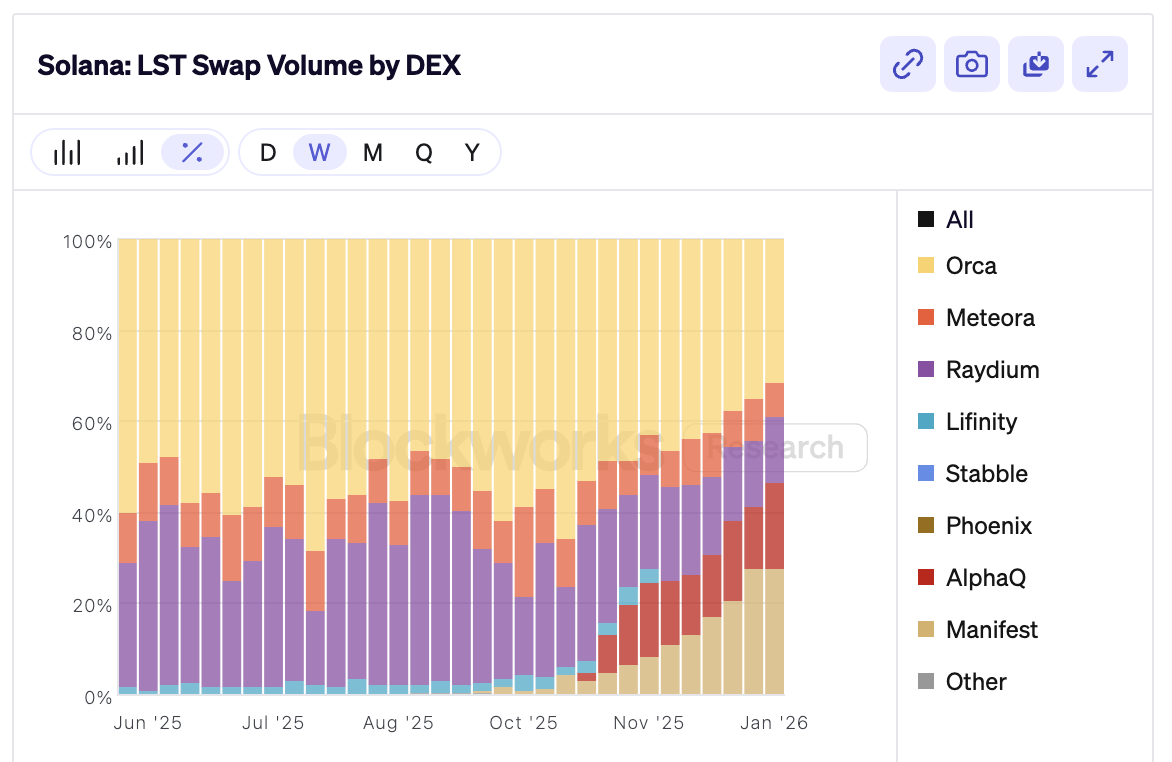
Task: Select the Weekly (W) timeframe
Action: pos(319,152)
